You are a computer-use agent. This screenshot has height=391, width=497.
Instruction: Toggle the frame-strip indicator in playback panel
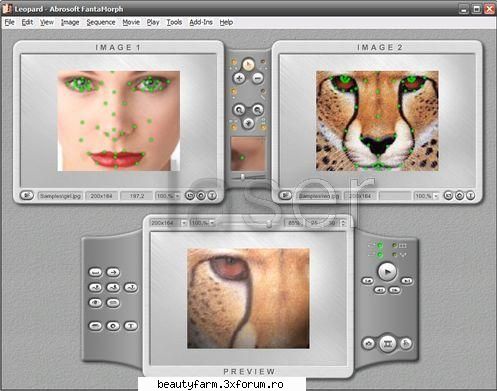[395, 246]
